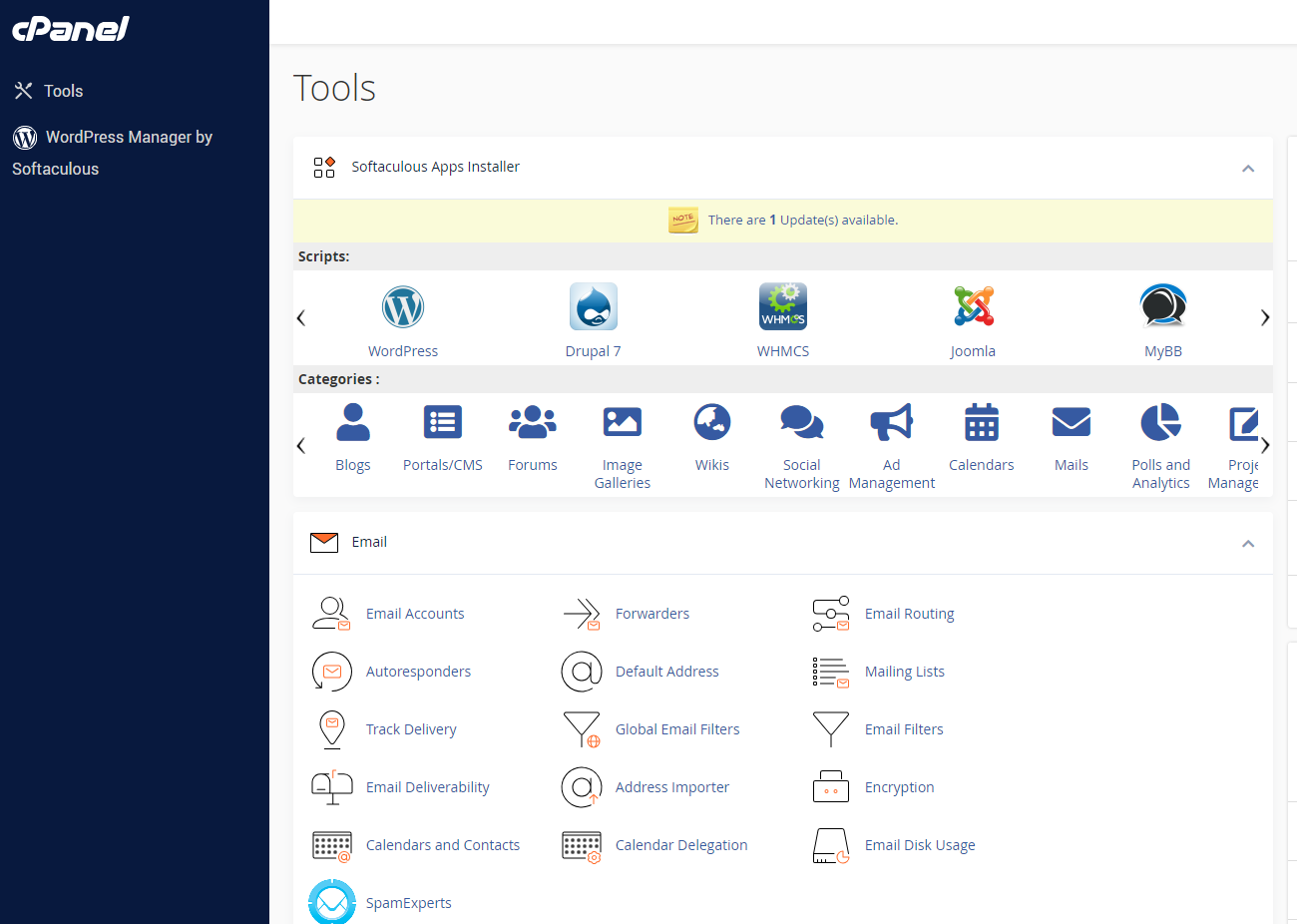Open the WHMCS installer icon

[783, 306]
